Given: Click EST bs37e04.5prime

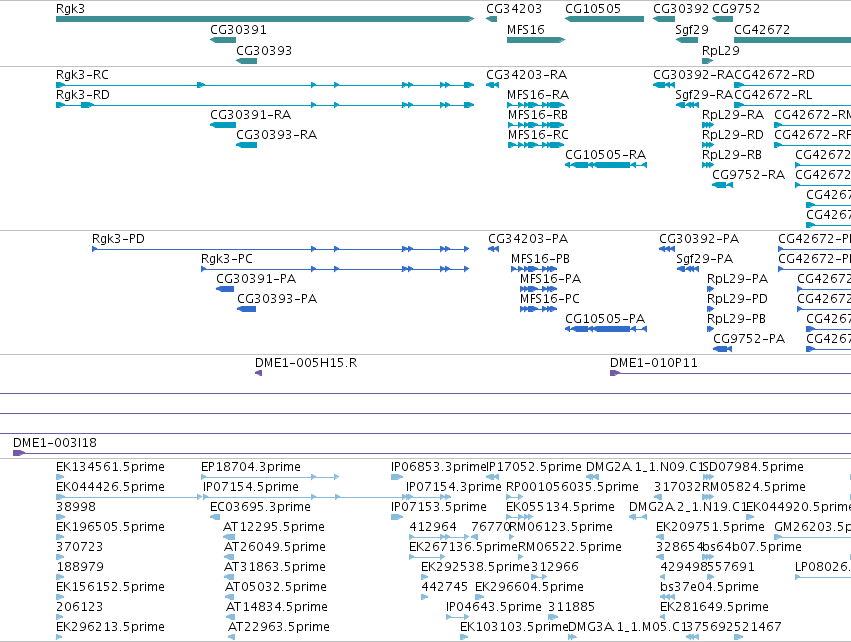Looking at the screenshot, I should point(668,597).
